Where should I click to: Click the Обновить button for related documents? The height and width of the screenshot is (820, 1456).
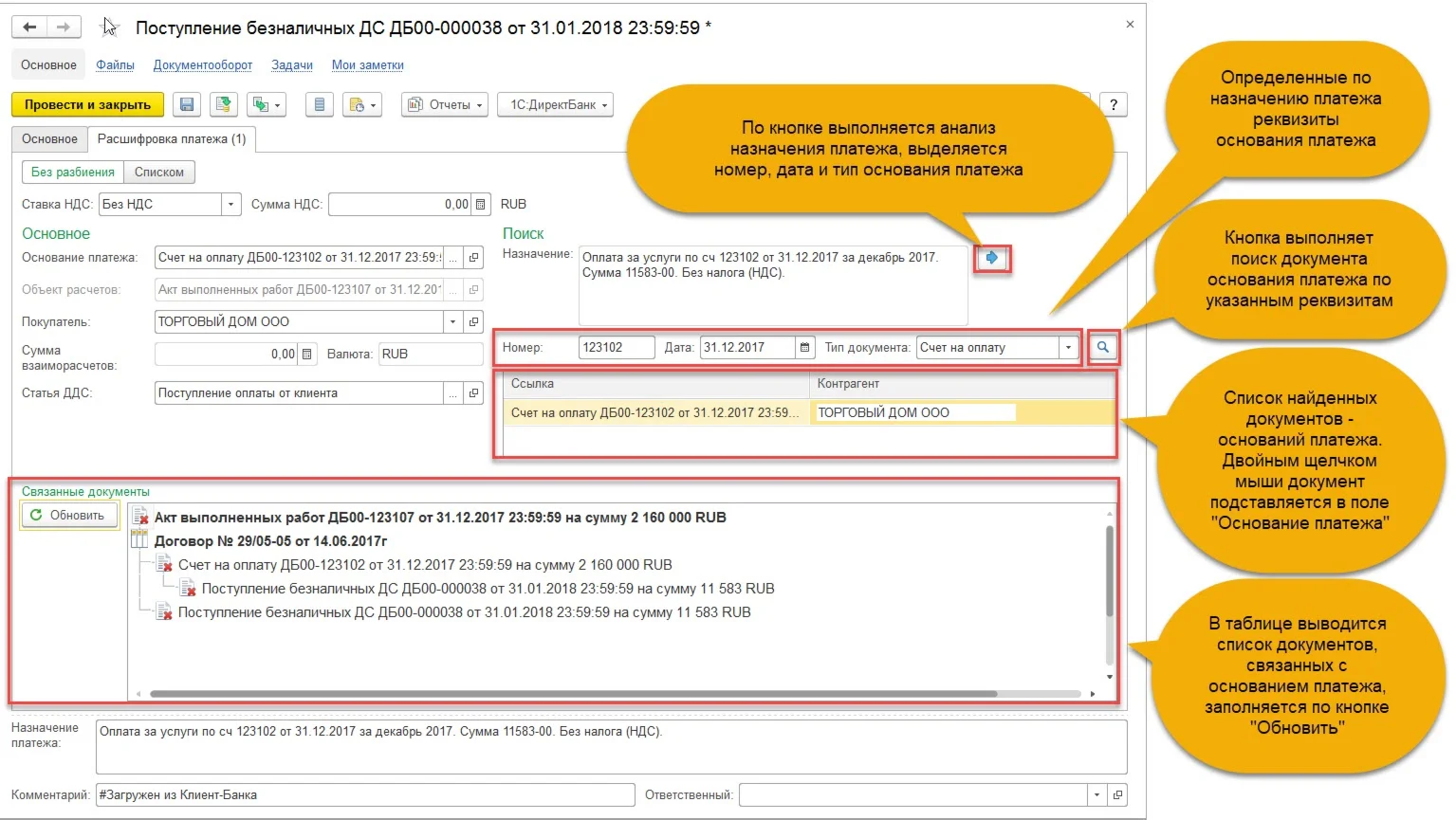click(69, 516)
